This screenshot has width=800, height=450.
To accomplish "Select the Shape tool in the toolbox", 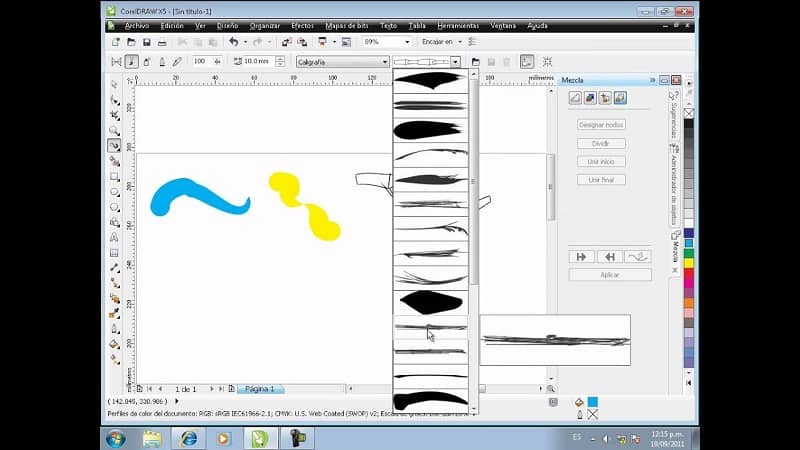I will point(114,100).
